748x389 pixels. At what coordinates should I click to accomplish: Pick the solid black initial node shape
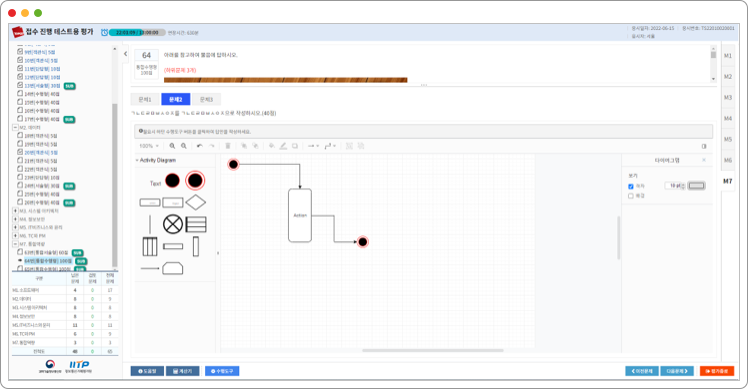pyautogui.click(x=172, y=181)
